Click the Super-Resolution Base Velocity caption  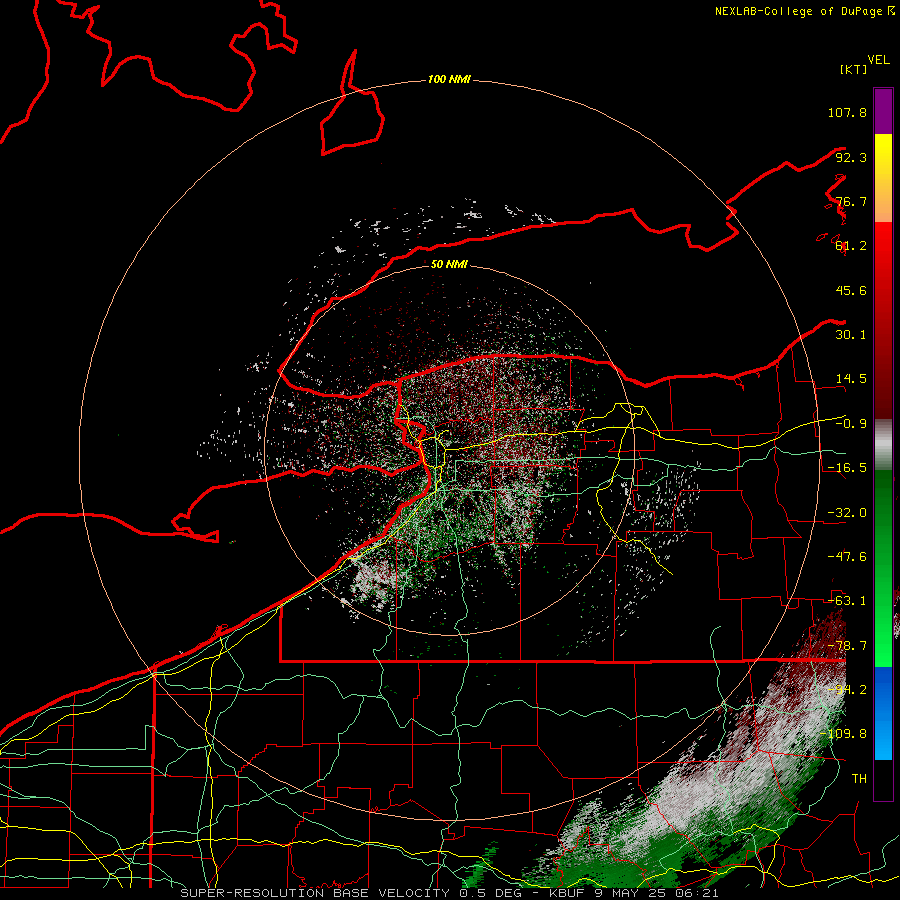click(449, 893)
